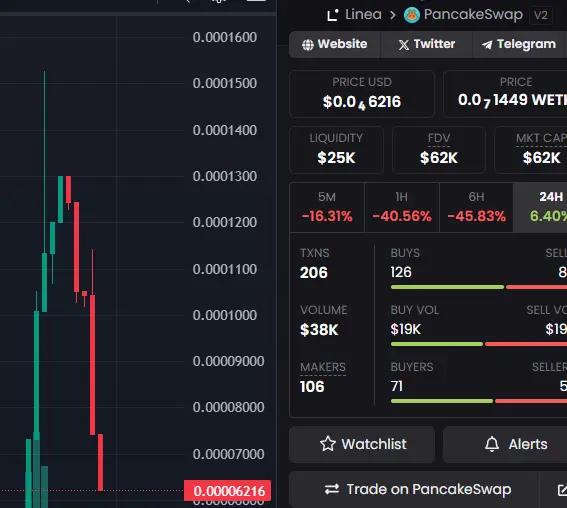
Task: Select the PancakeSwap DEX breadcrumb
Action: pyautogui.click(x=463, y=15)
